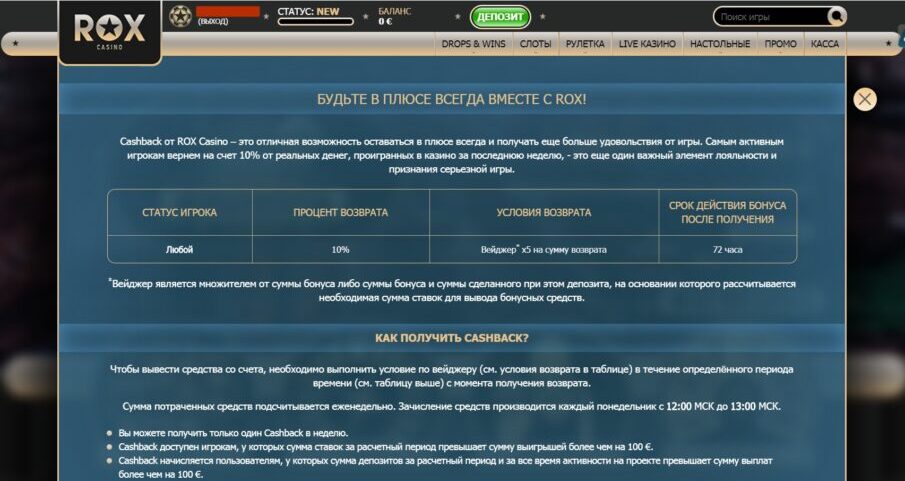
Task: Click the Вейджер x5 table cell
Action: [544, 249]
